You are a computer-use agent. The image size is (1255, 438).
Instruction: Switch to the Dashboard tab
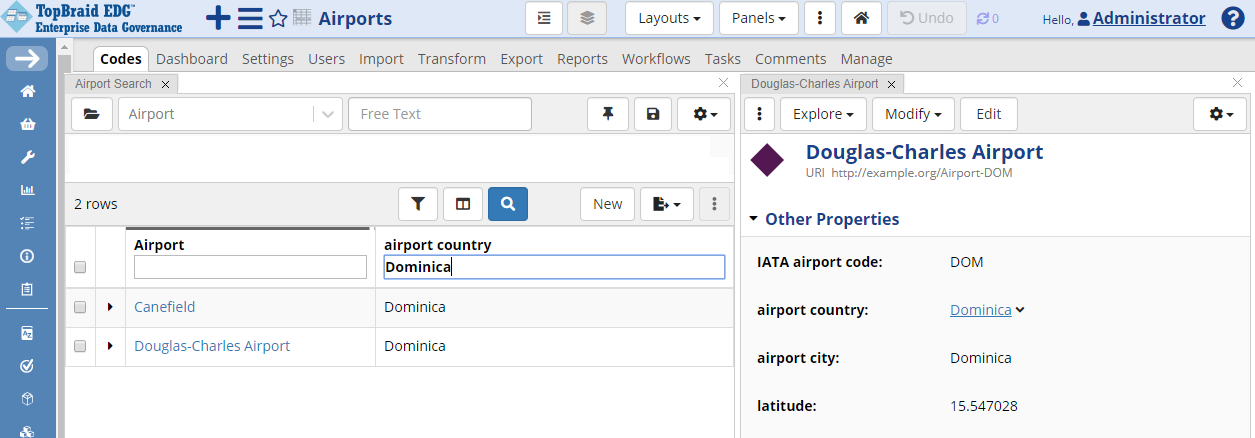[x=192, y=59]
